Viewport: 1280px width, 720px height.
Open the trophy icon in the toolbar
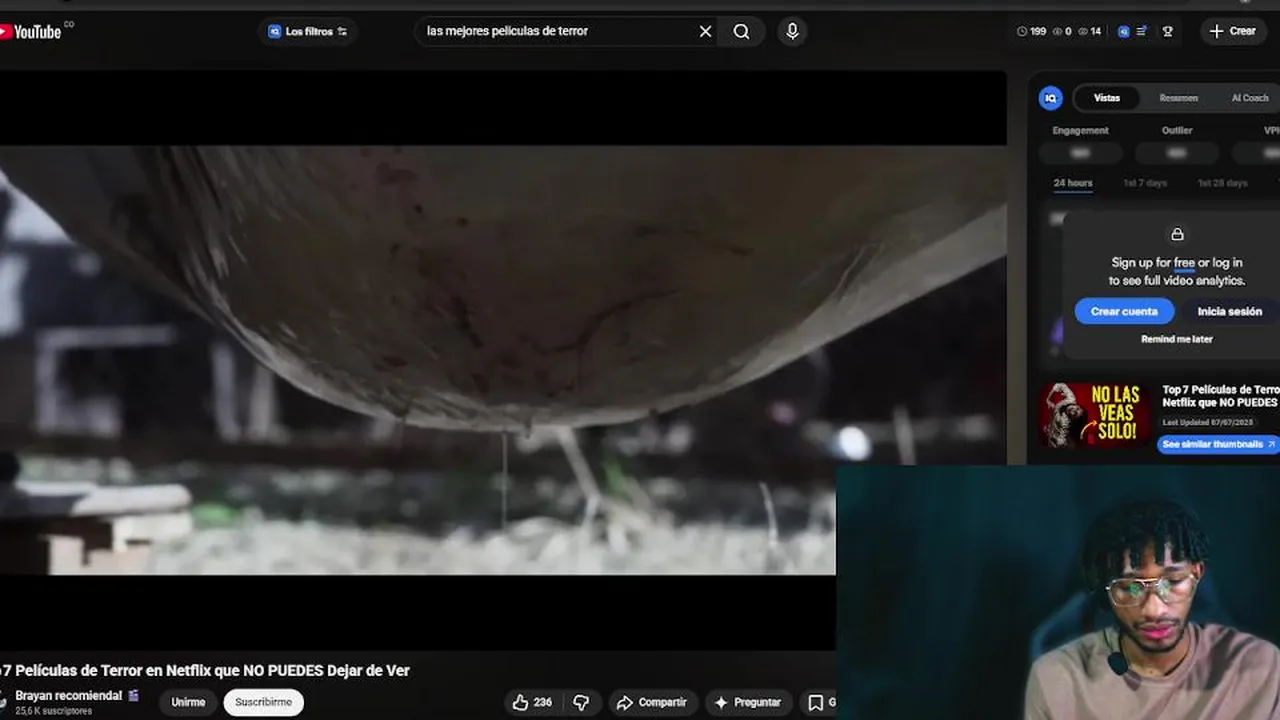(x=1167, y=31)
